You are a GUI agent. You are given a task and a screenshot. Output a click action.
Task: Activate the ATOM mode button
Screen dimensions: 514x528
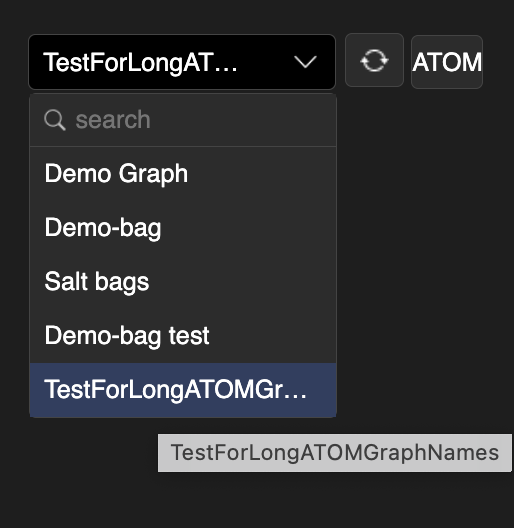pos(447,62)
